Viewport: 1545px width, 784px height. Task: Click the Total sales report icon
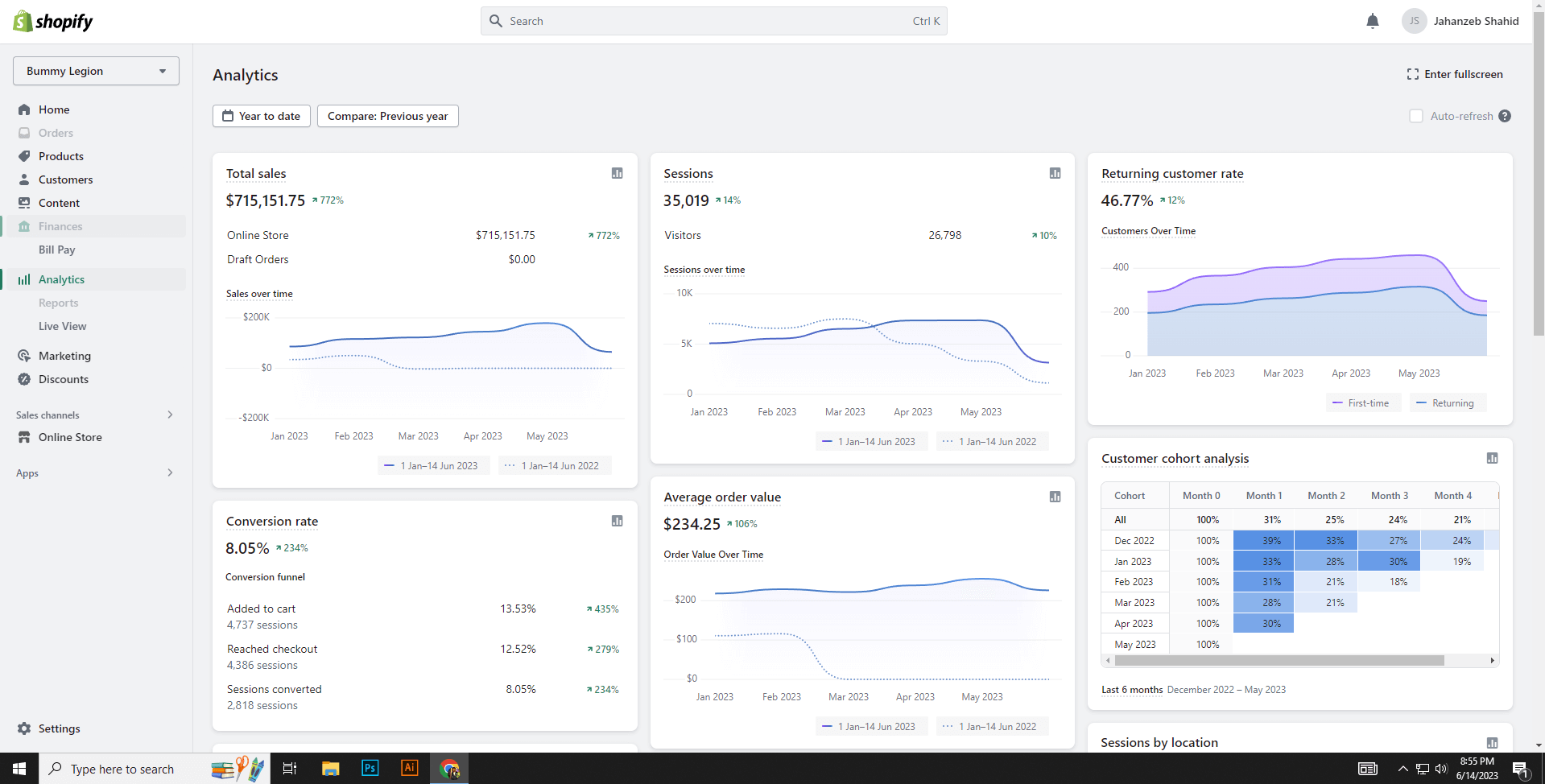click(617, 173)
